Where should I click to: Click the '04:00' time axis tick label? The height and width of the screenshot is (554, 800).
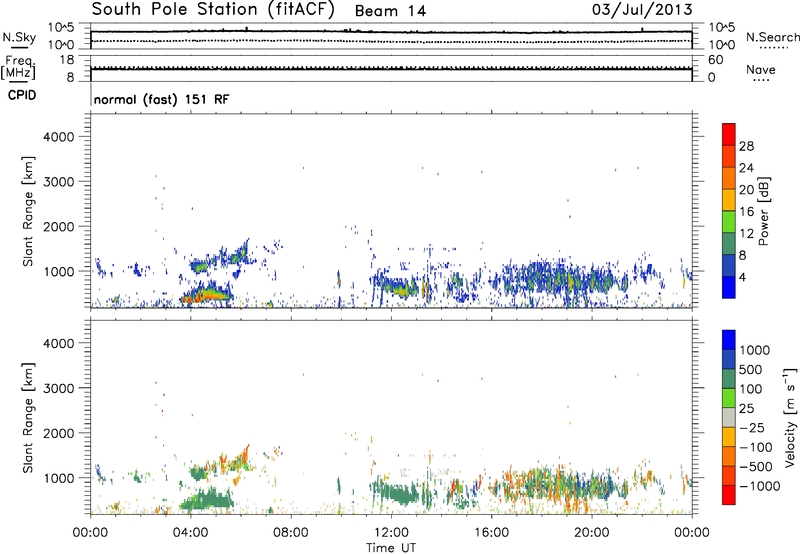[190, 533]
